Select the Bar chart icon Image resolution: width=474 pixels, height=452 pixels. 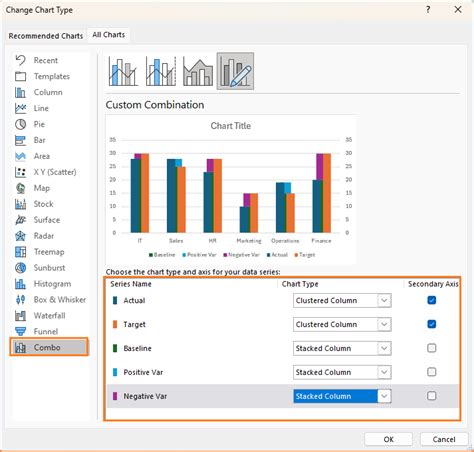click(x=20, y=140)
